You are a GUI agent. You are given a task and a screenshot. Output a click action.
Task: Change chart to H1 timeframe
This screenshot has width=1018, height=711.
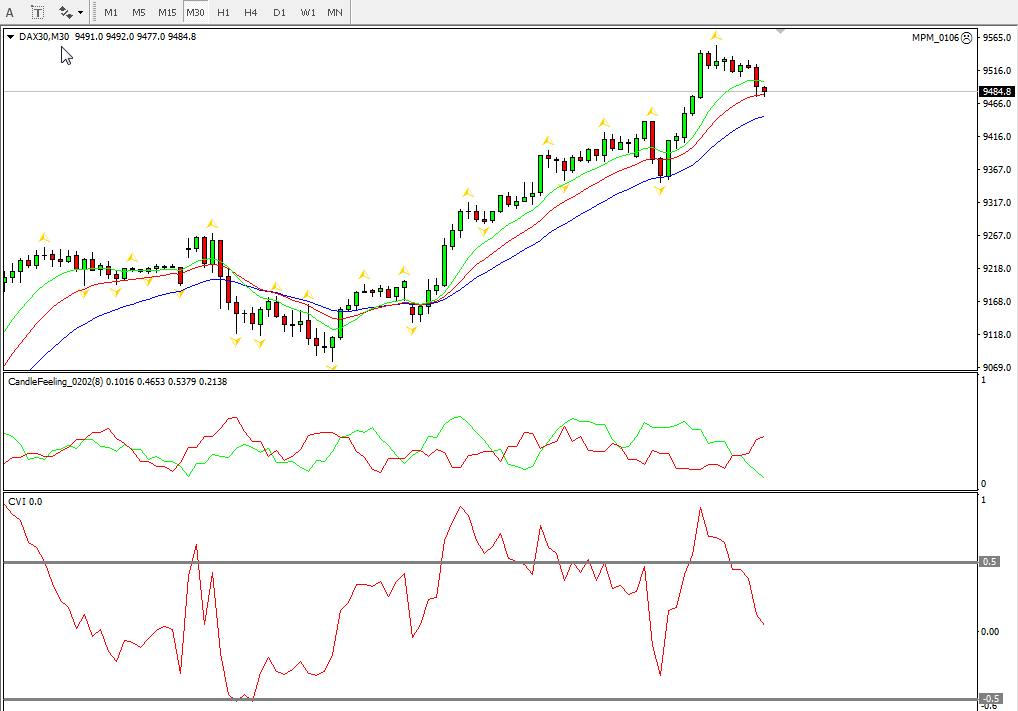[223, 12]
